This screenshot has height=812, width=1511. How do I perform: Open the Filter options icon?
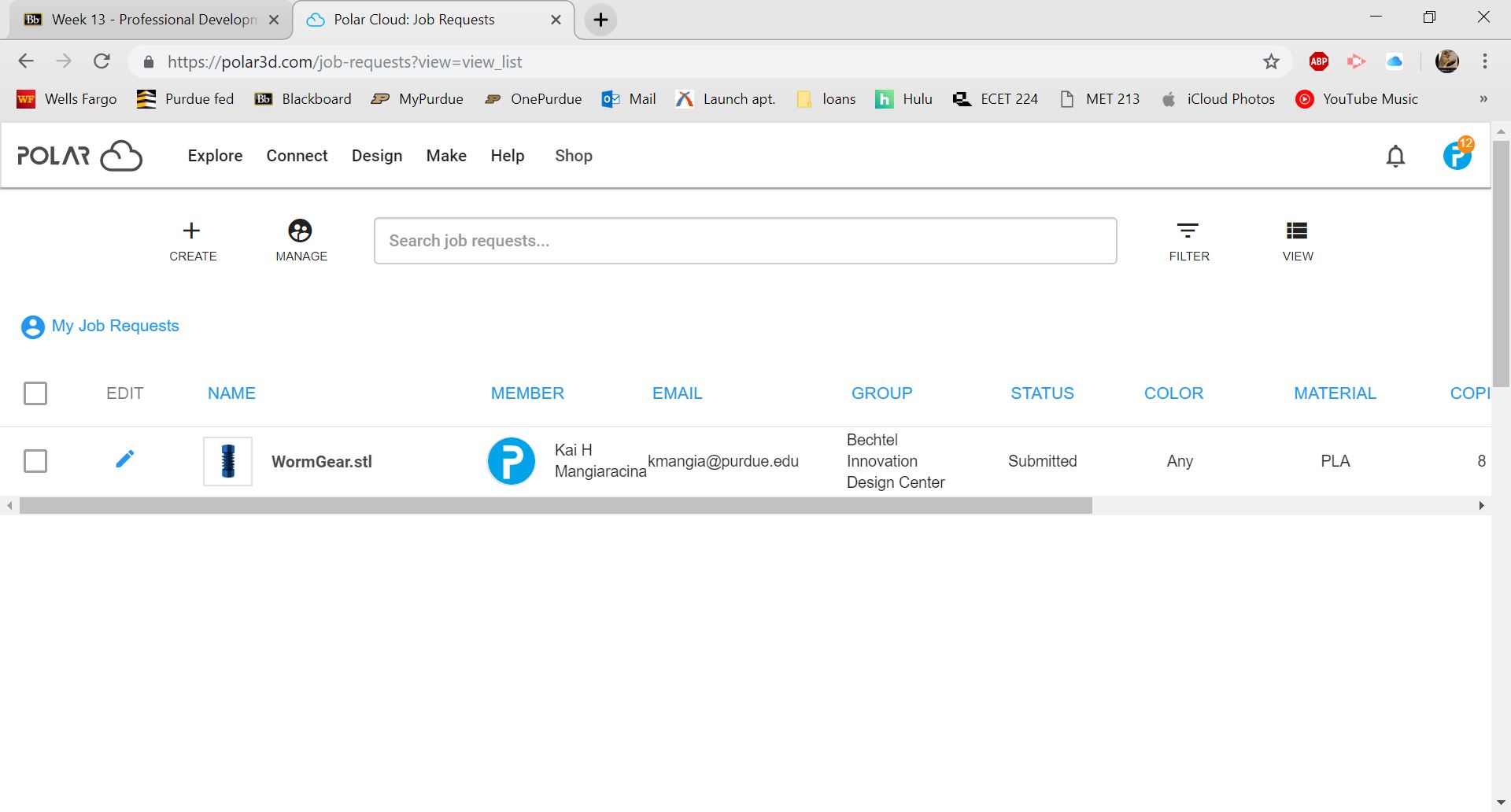[1188, 231]
